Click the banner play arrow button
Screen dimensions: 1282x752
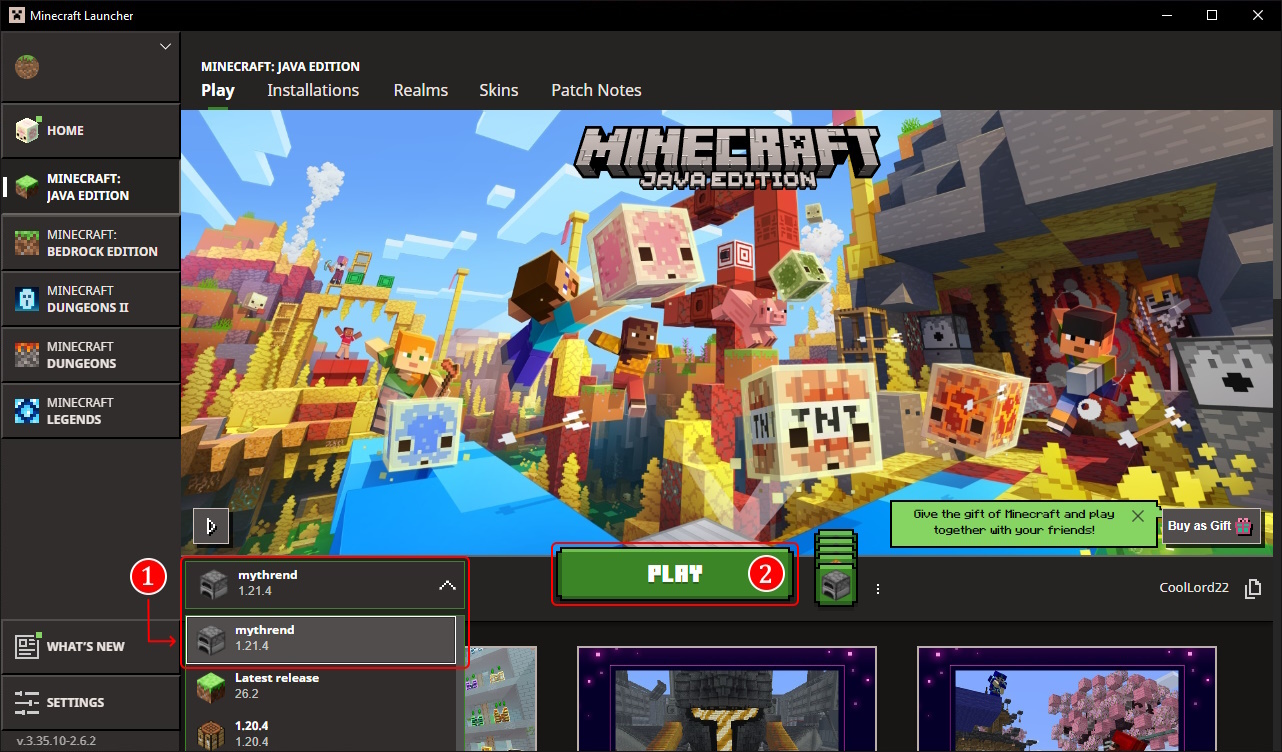pyautogui.click(x=211, y=526)
